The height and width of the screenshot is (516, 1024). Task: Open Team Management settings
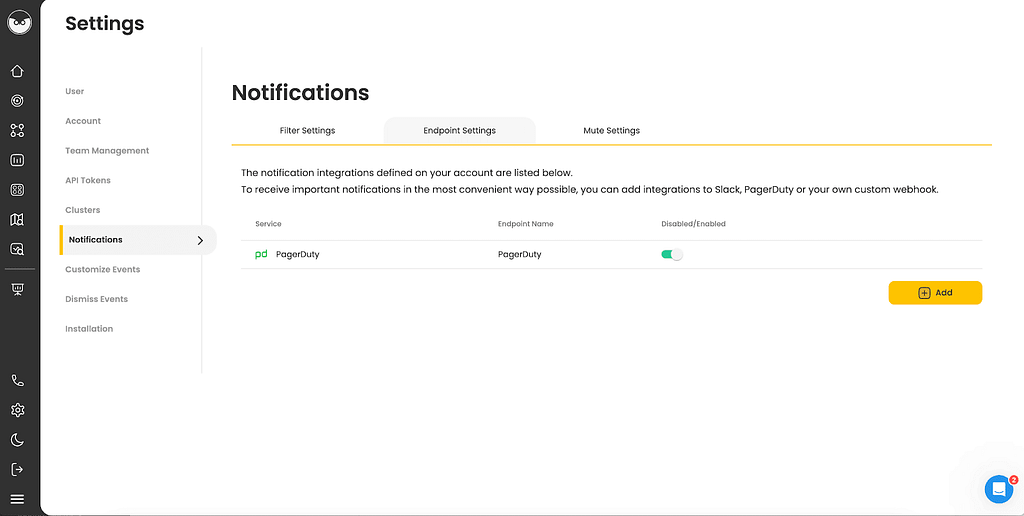point(107,151)
